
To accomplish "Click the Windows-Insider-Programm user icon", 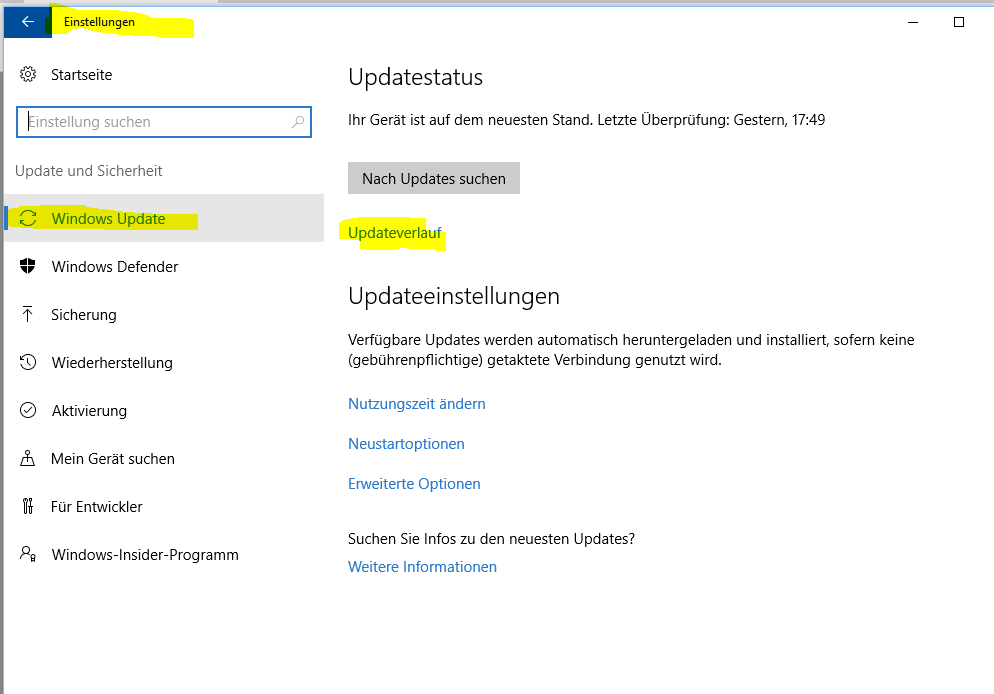I will tap(28, 554).
